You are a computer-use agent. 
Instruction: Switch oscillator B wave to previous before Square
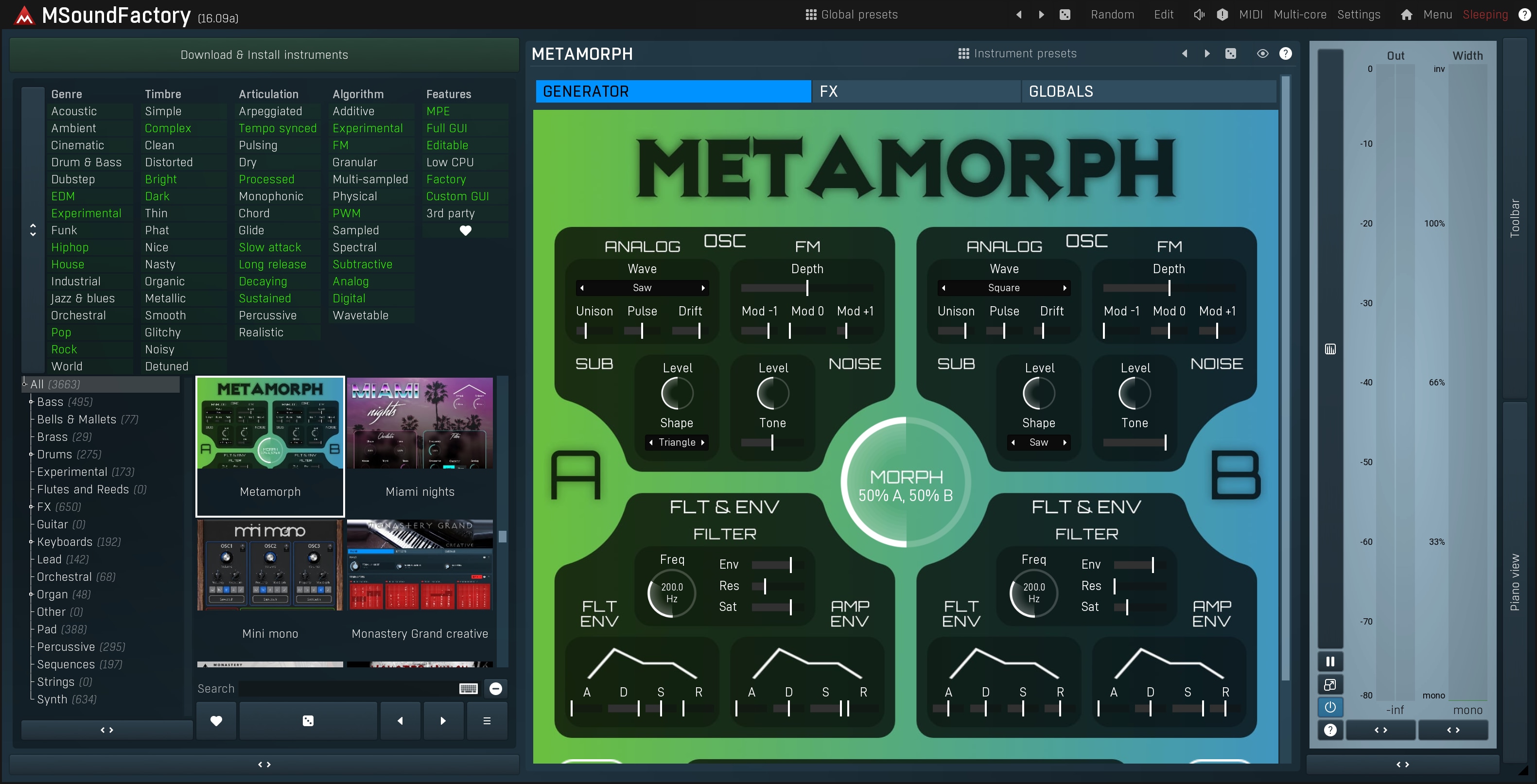click(x=943, y=288)
